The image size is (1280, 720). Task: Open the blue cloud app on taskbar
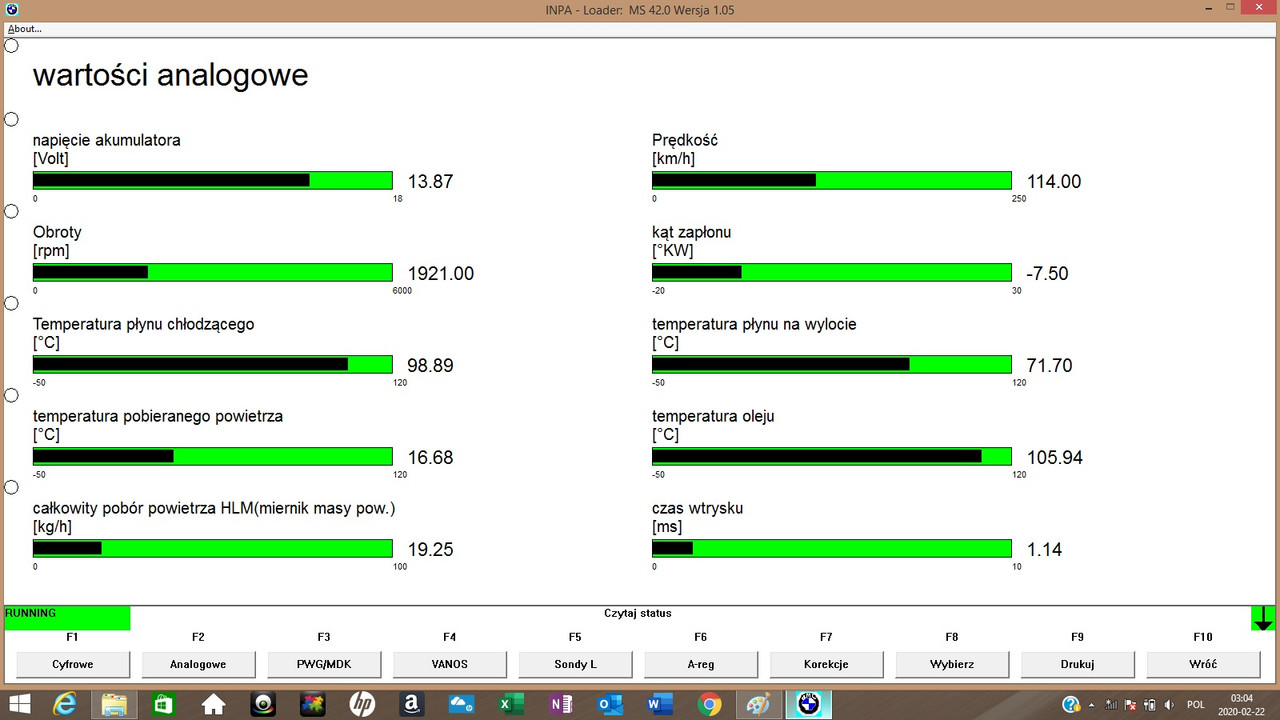[x=461, y=704]
